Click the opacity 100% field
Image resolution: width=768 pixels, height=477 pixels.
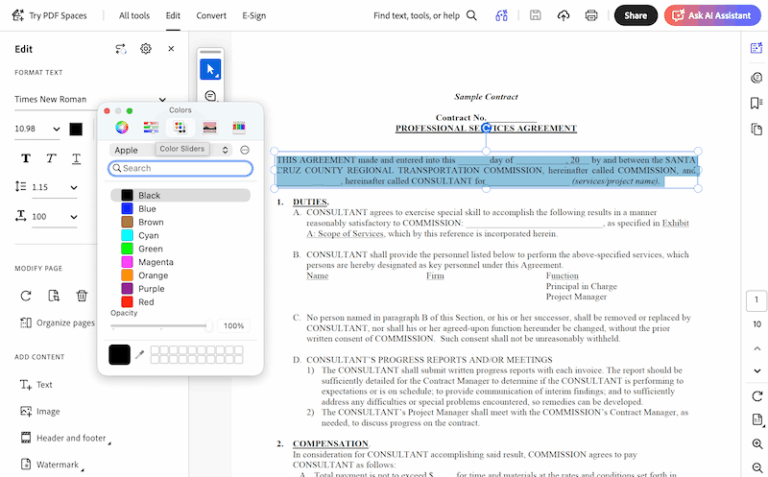[234, 326]
